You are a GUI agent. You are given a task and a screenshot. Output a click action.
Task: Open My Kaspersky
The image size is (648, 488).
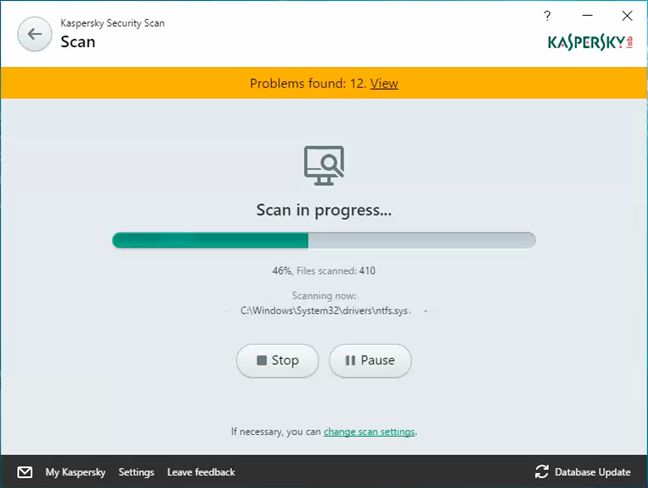75,472
